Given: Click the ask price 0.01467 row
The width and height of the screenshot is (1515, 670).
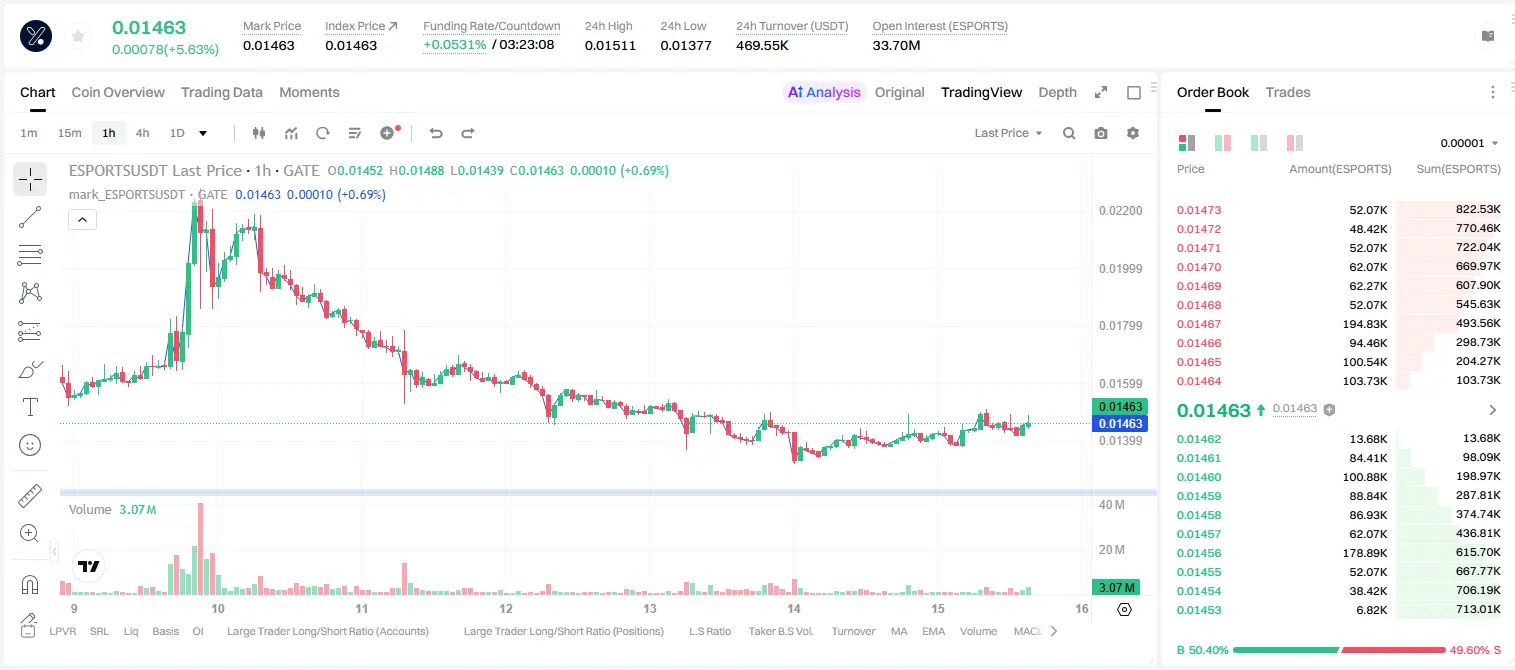Looking at the screenshot, I should [1339, 324].
